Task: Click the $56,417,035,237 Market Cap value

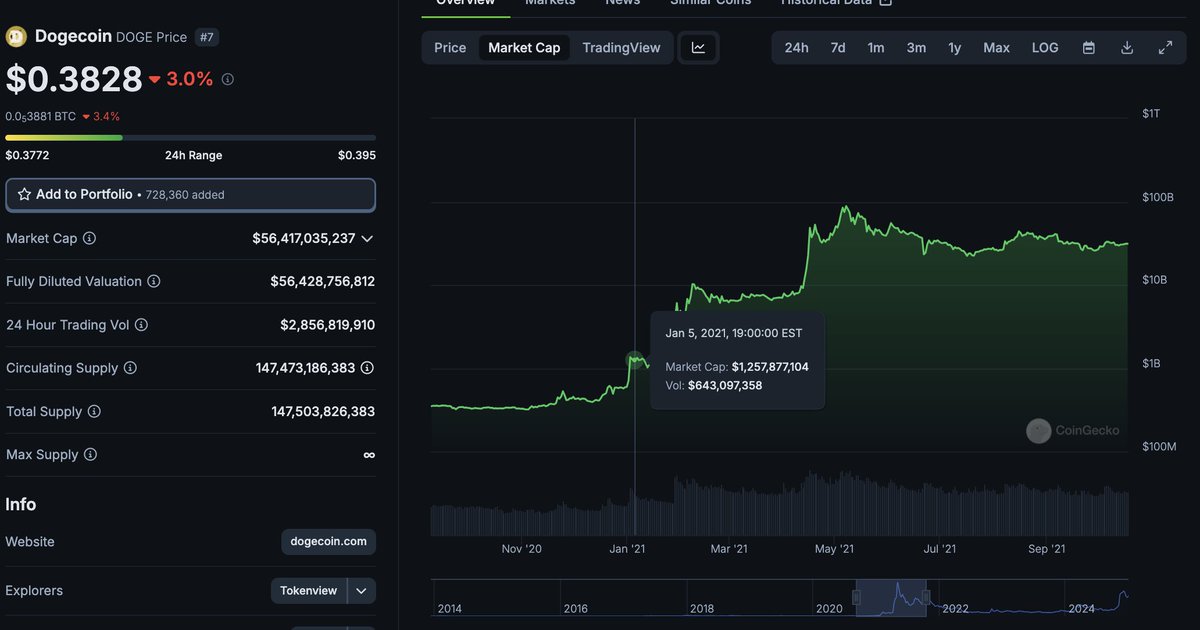Action: (x=304, y=239)
